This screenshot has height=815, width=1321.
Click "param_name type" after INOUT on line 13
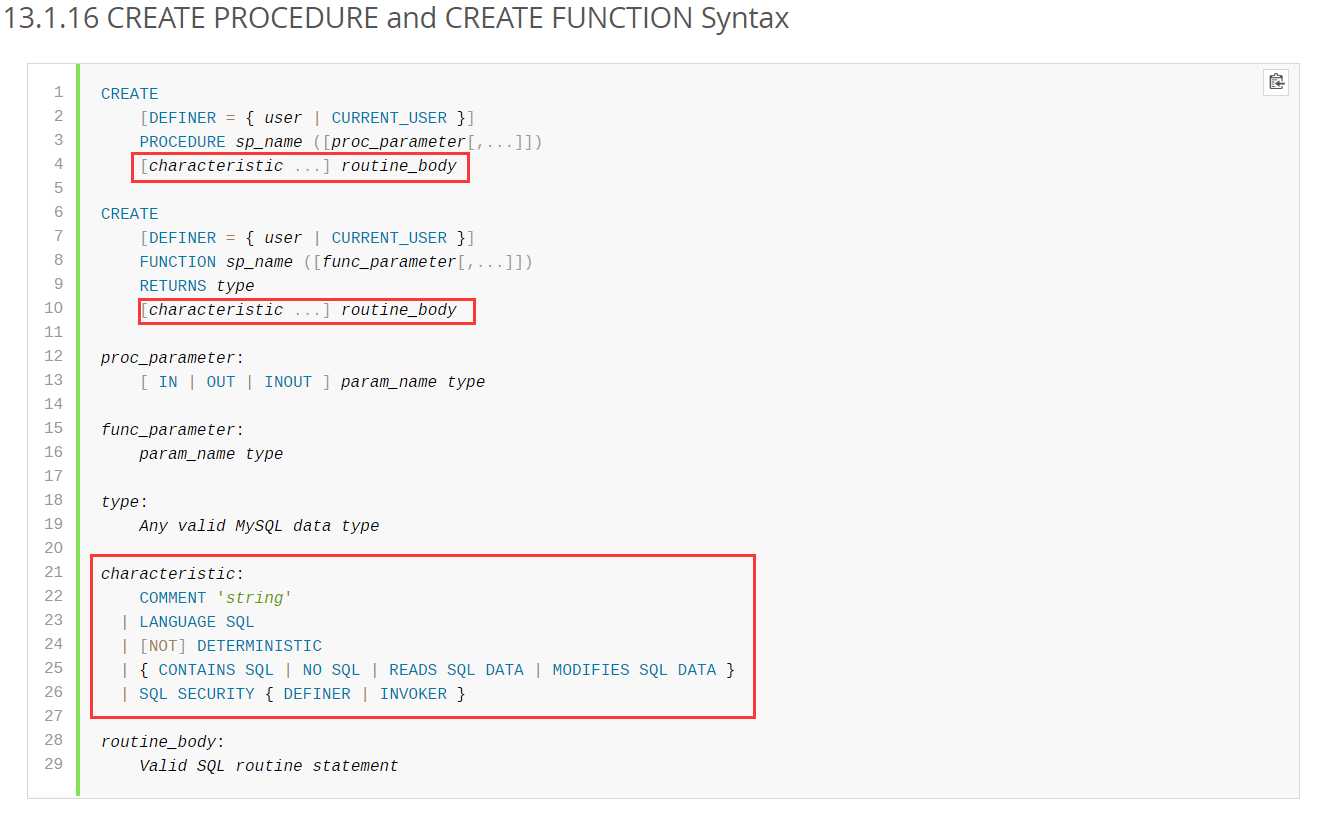(413, 382)
